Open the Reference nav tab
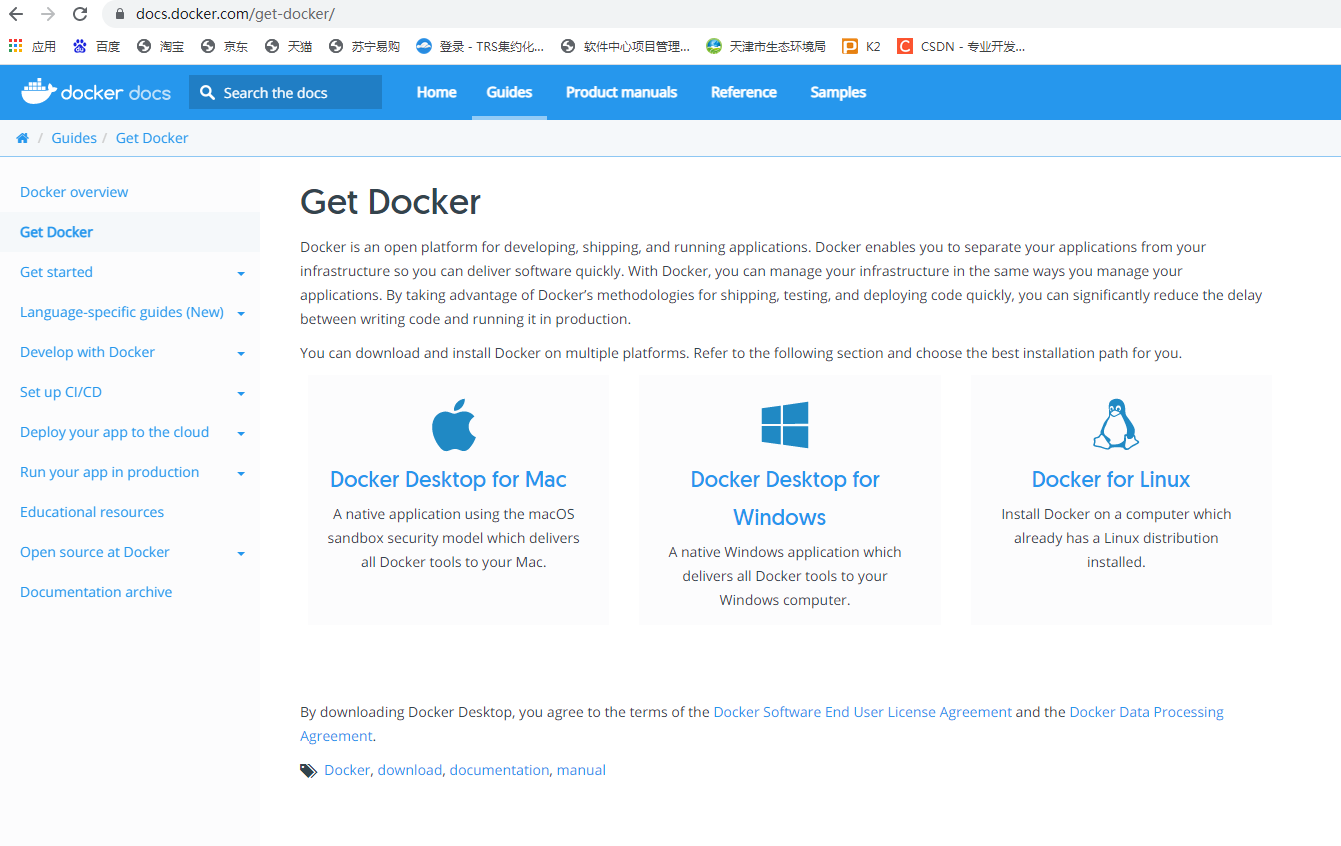The image size is (1341, 846). click(744, 92)
